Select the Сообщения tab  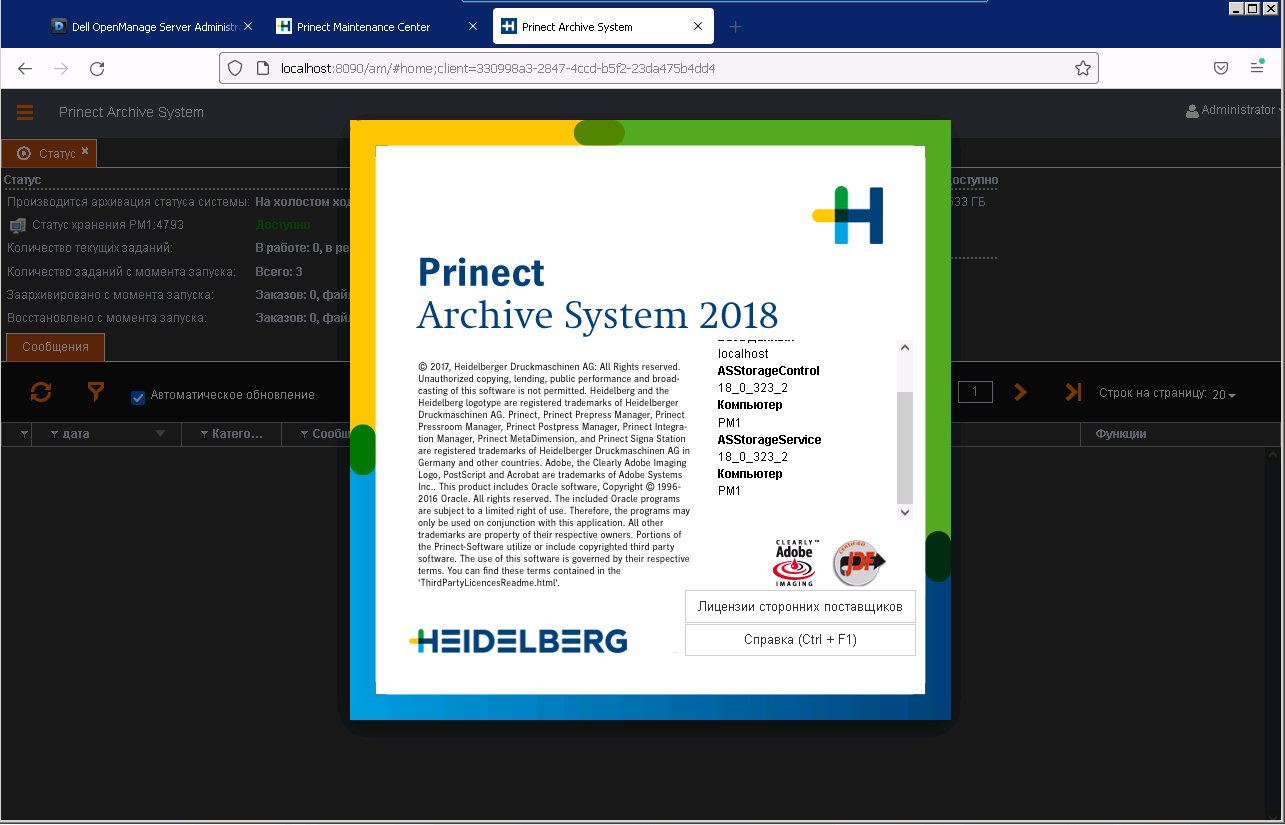56,347
